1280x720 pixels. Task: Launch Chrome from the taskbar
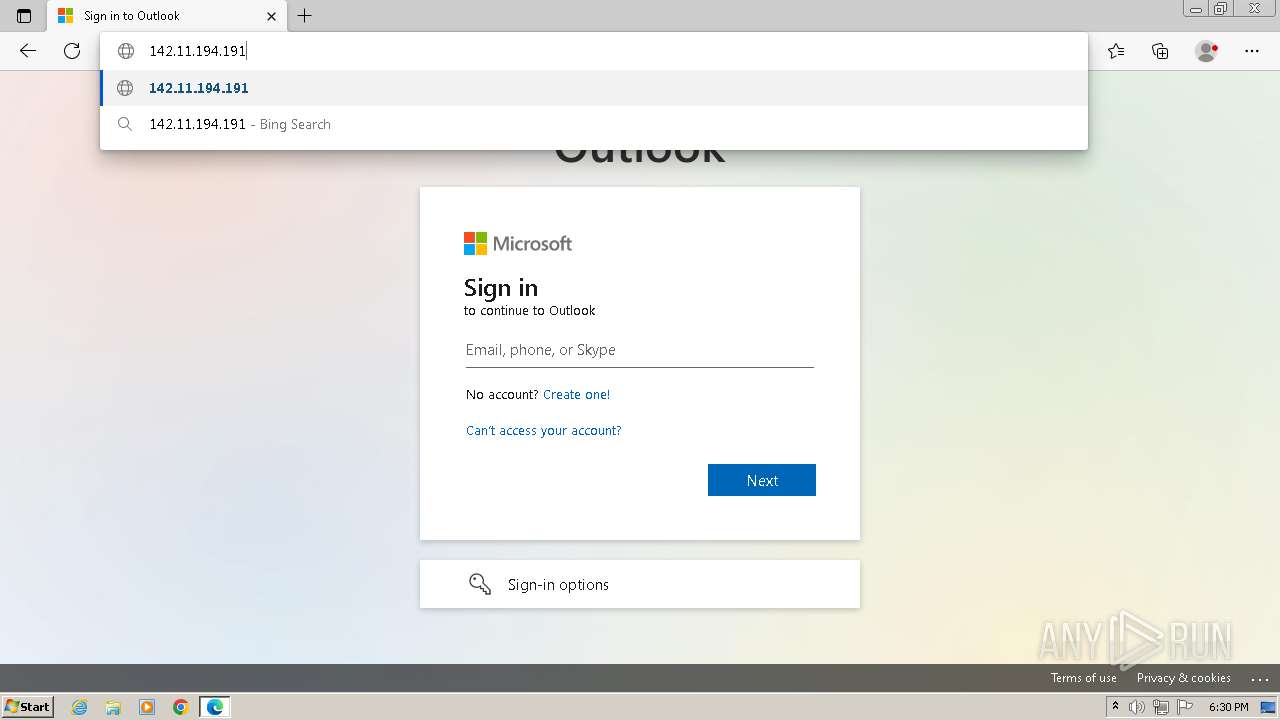tap(181, 707)
